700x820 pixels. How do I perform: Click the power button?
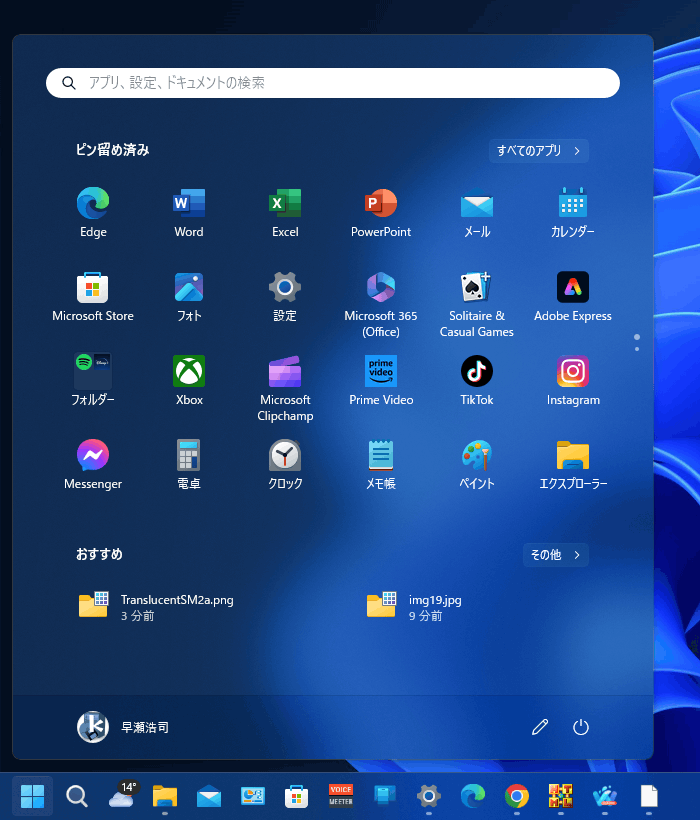(x=580, y=727)
